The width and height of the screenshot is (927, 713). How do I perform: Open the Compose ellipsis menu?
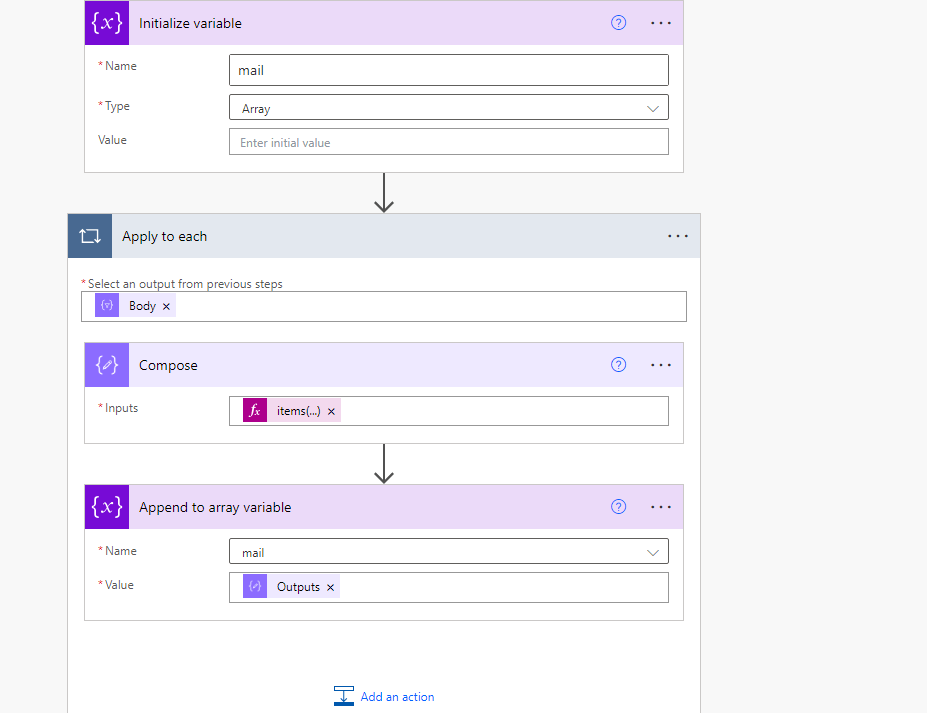(660, 365)
